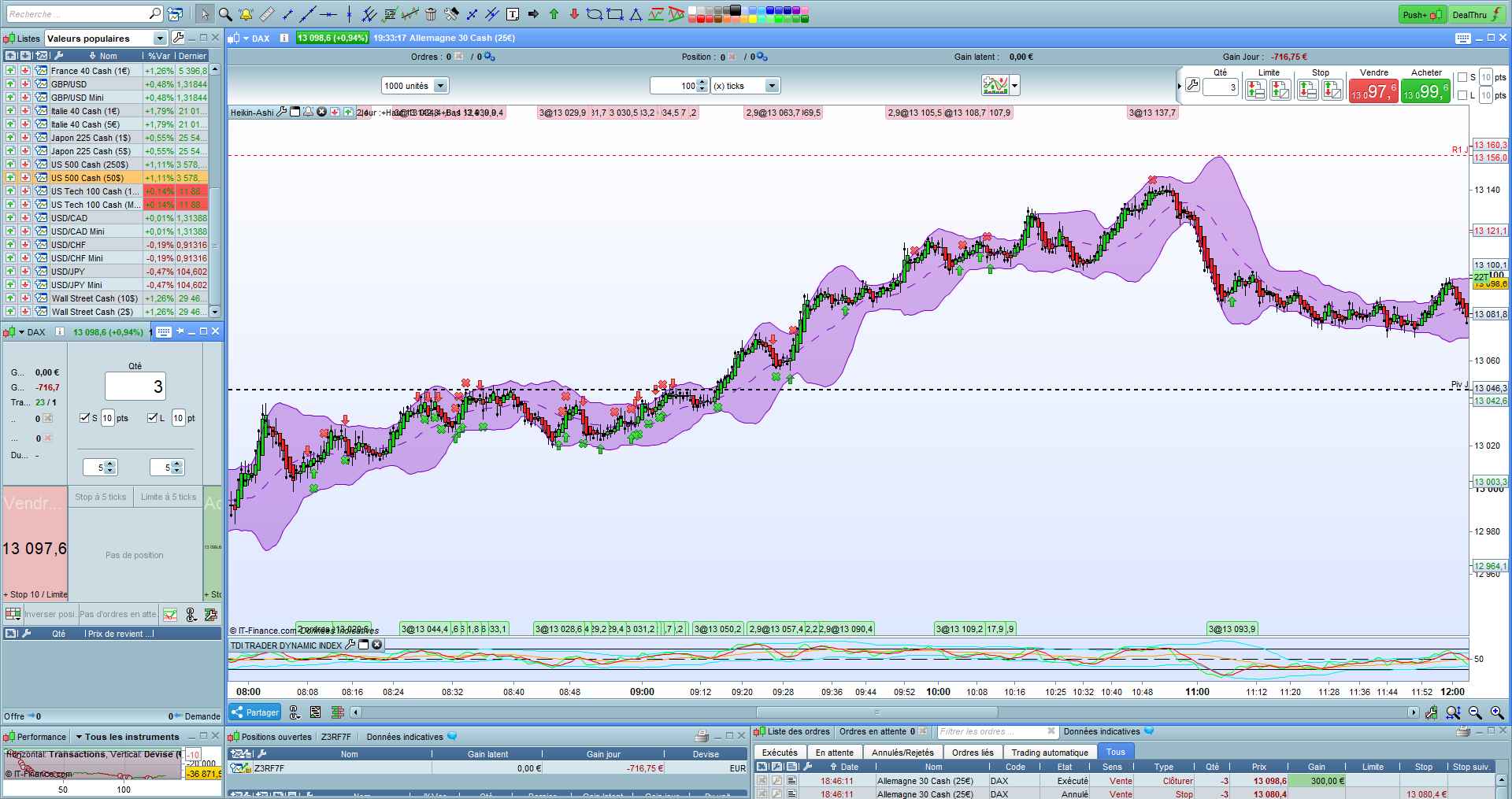1512x799 pixels.
Task: Open the Annulés/Rejetés tab
Action: coord(902,753)
